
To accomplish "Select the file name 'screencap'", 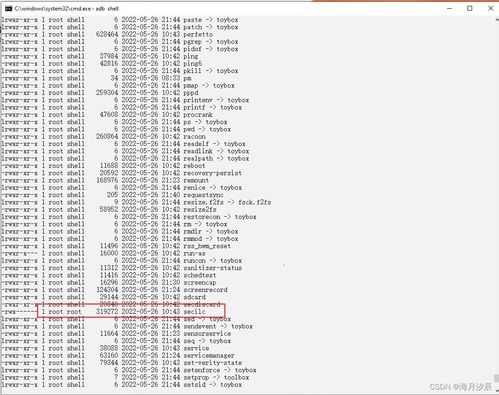I will (200, 283).
